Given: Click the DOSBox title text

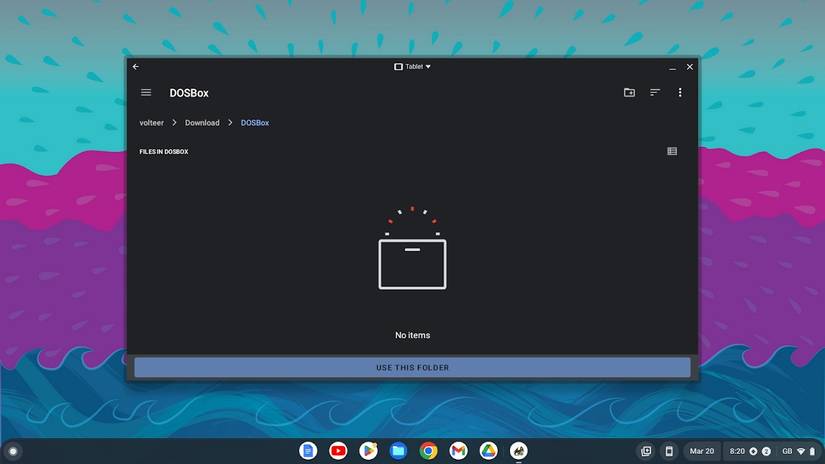Looking at the screenshot, I should 189,93.
